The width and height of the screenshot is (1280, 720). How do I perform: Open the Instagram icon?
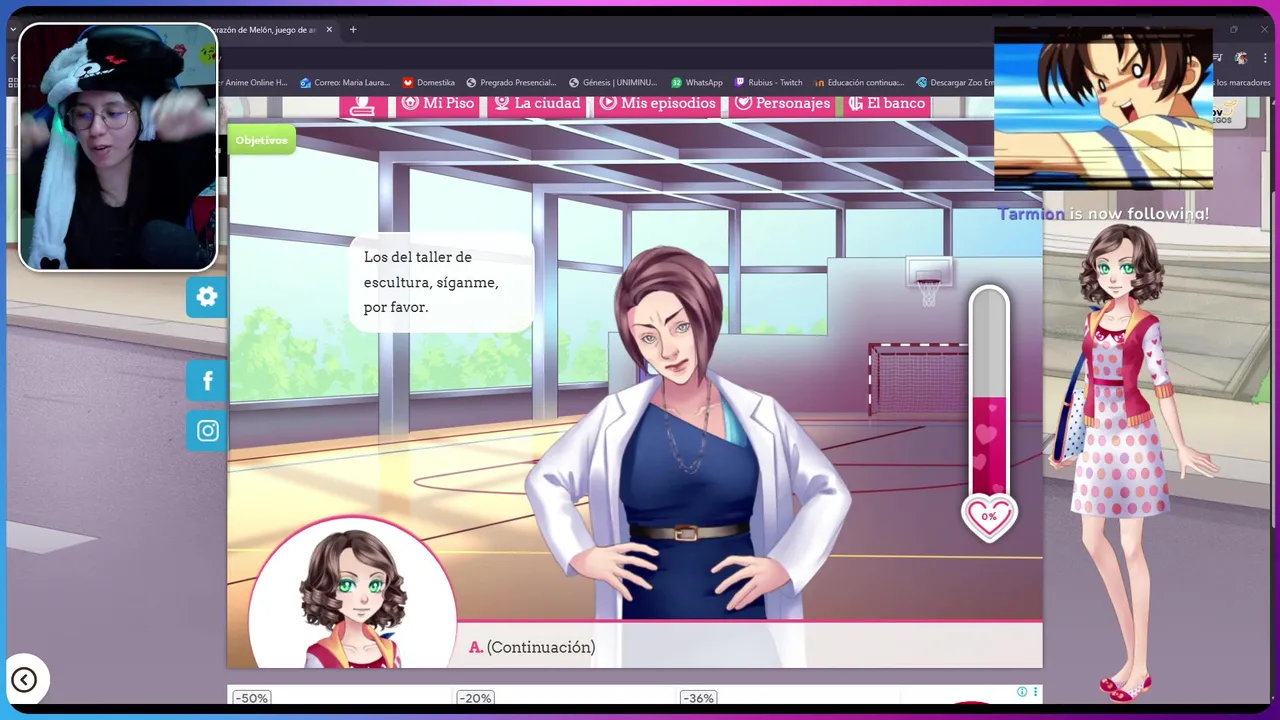[x=207, y=431]
